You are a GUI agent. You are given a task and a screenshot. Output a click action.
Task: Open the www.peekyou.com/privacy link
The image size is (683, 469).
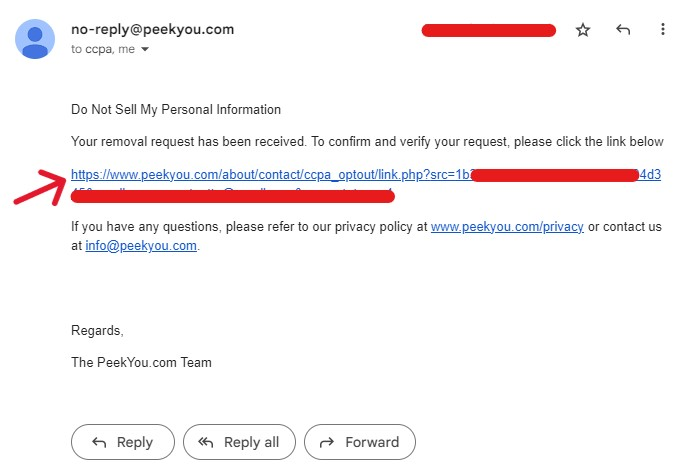point(507,227)
